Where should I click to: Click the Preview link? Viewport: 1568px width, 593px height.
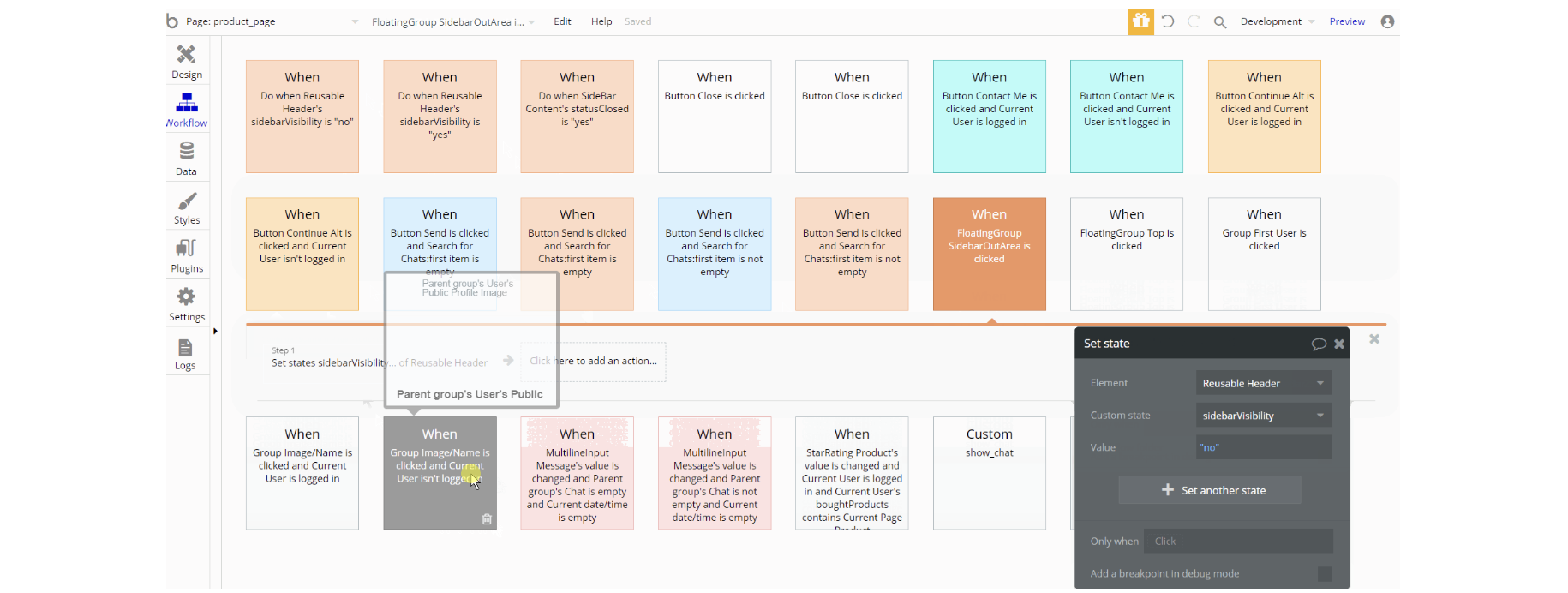coord(1347,21)
